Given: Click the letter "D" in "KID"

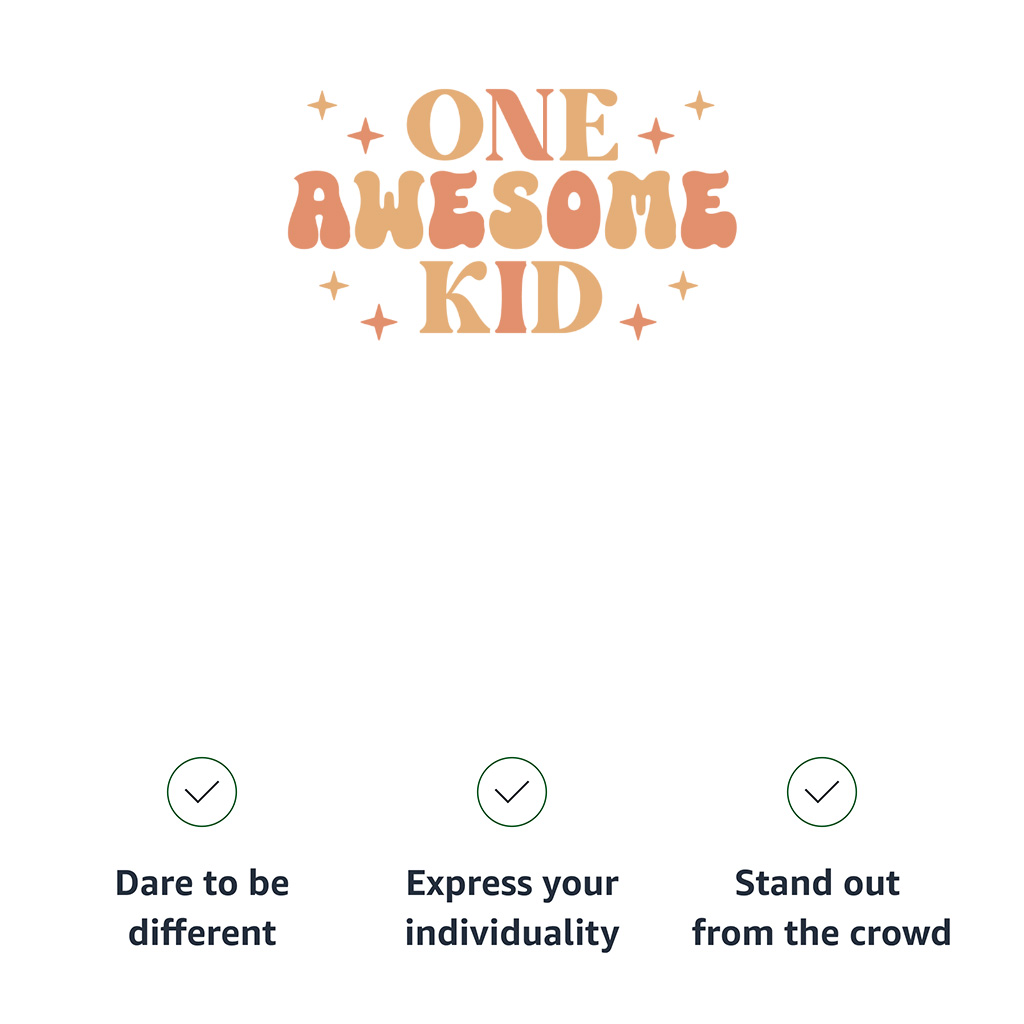Looking at the screenshot, I should (x=566, y=298).
